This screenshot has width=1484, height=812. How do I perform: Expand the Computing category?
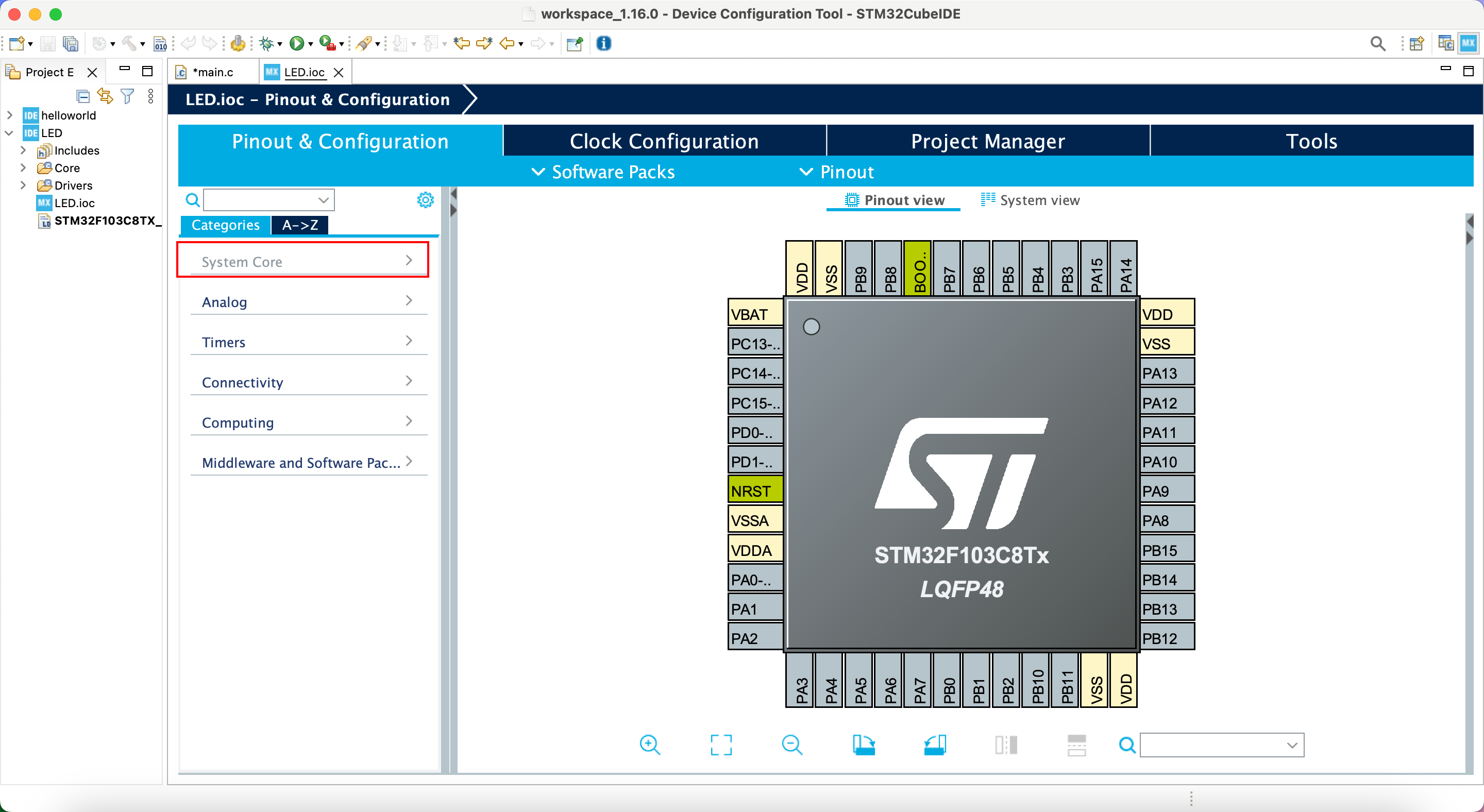[x=308, y=422]
